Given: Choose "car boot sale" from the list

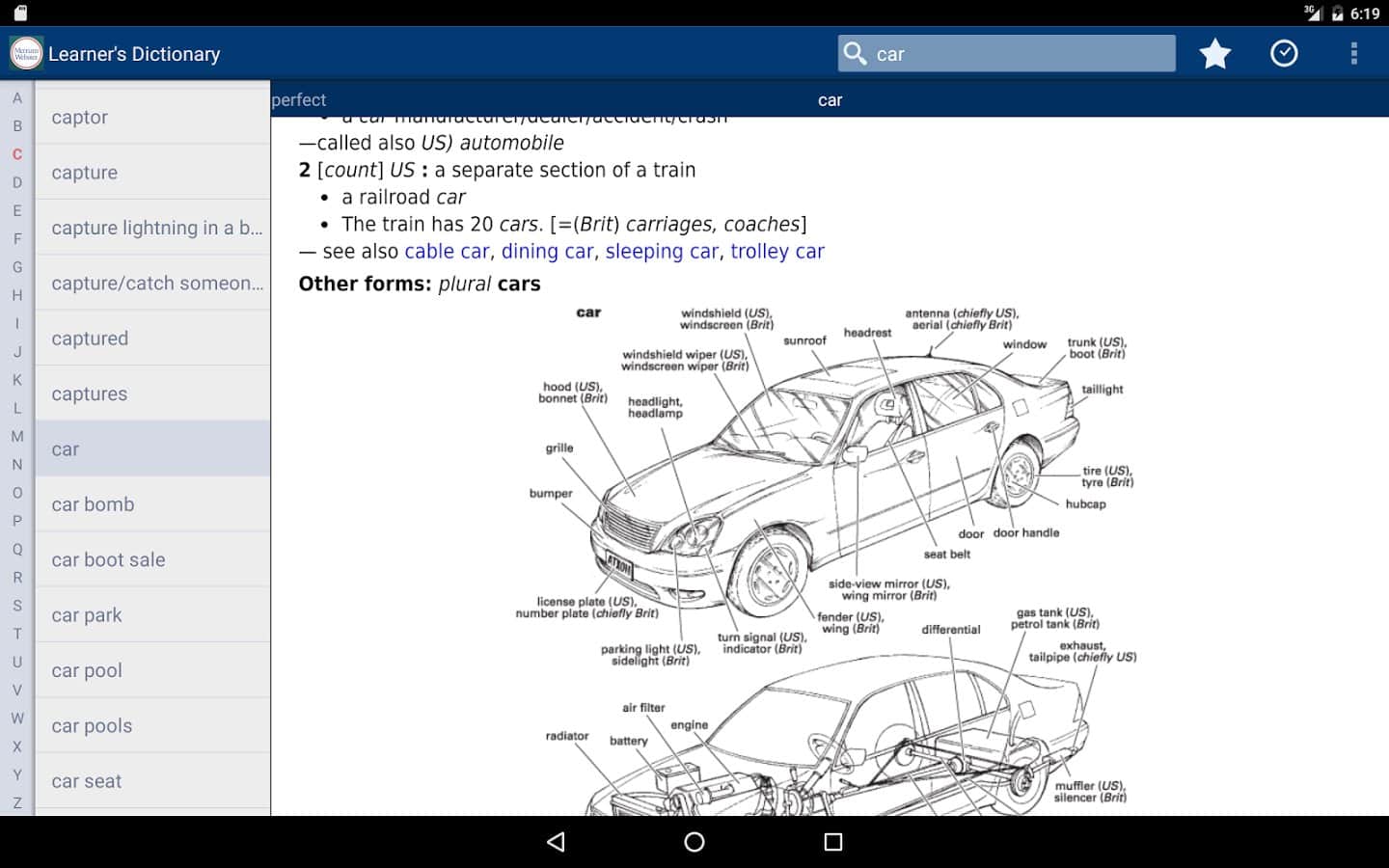Looking at the screenshot, I should (108, 560).
